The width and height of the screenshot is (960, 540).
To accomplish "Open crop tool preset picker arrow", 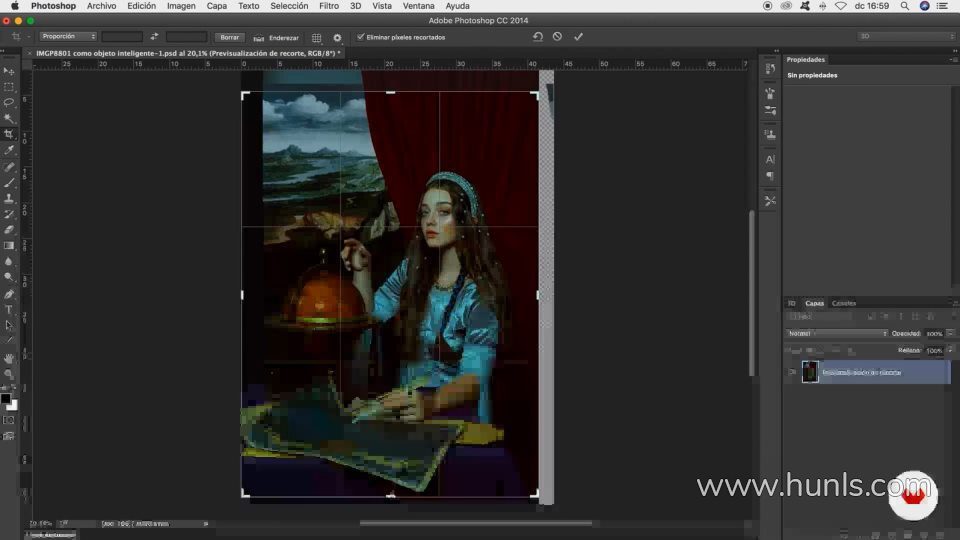I will 28,37.
